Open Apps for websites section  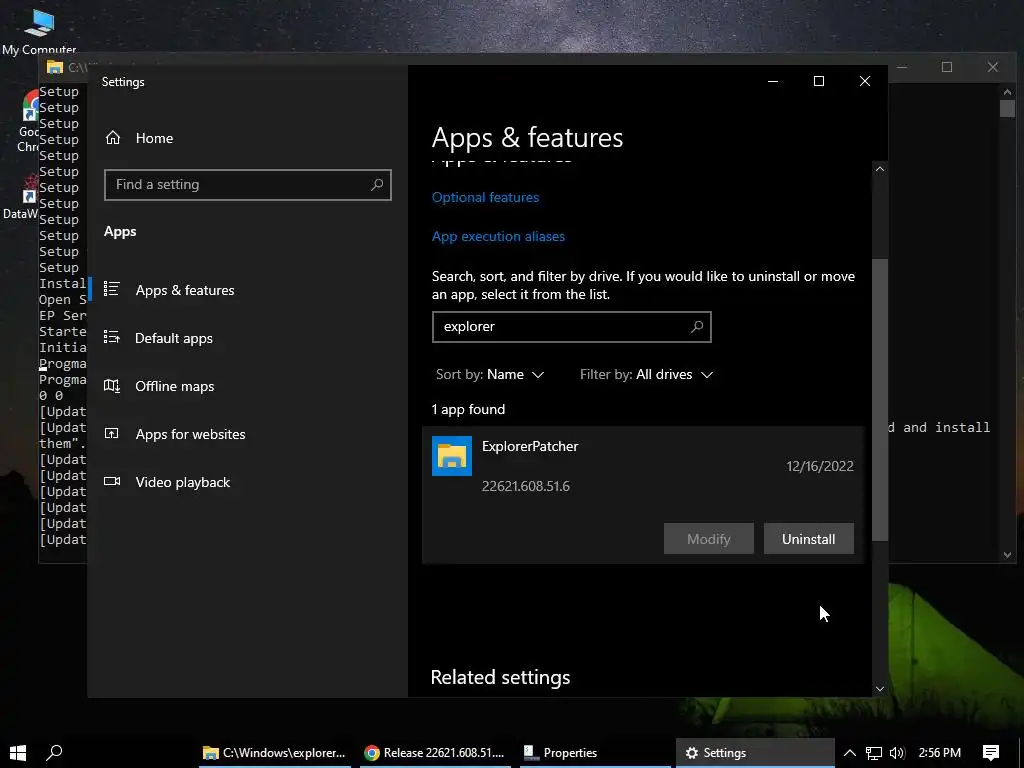190,434
